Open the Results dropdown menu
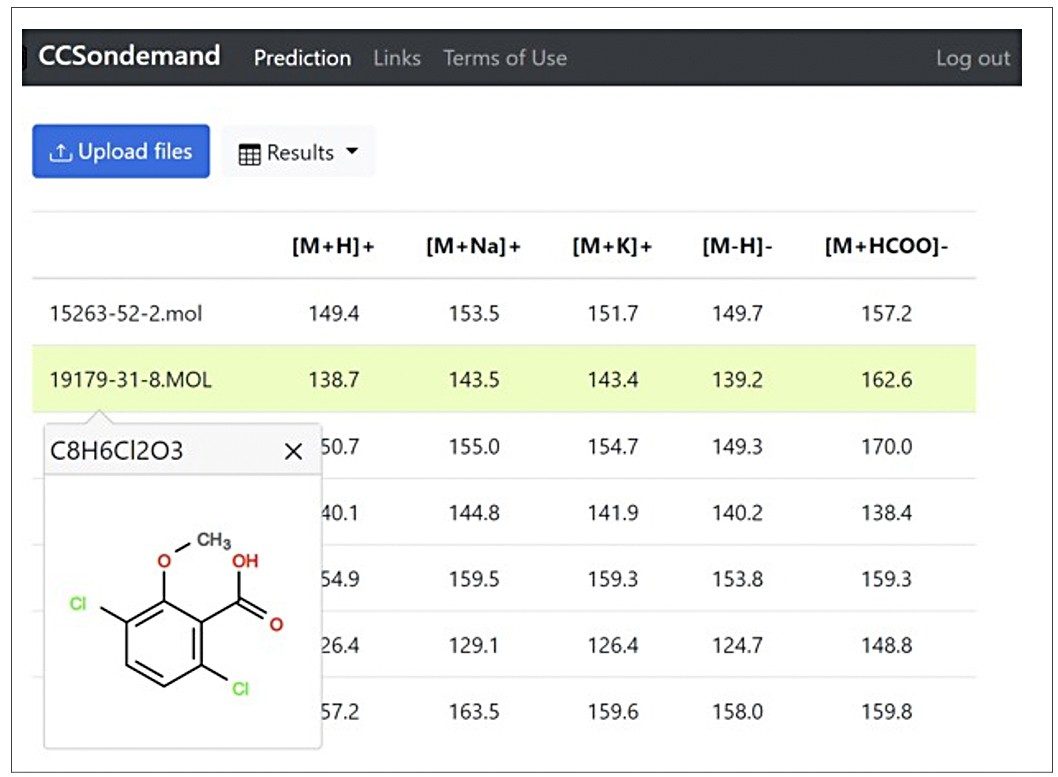Viewport: 1058px width, 777px height. pyautogui.click(x=298, y=152)
